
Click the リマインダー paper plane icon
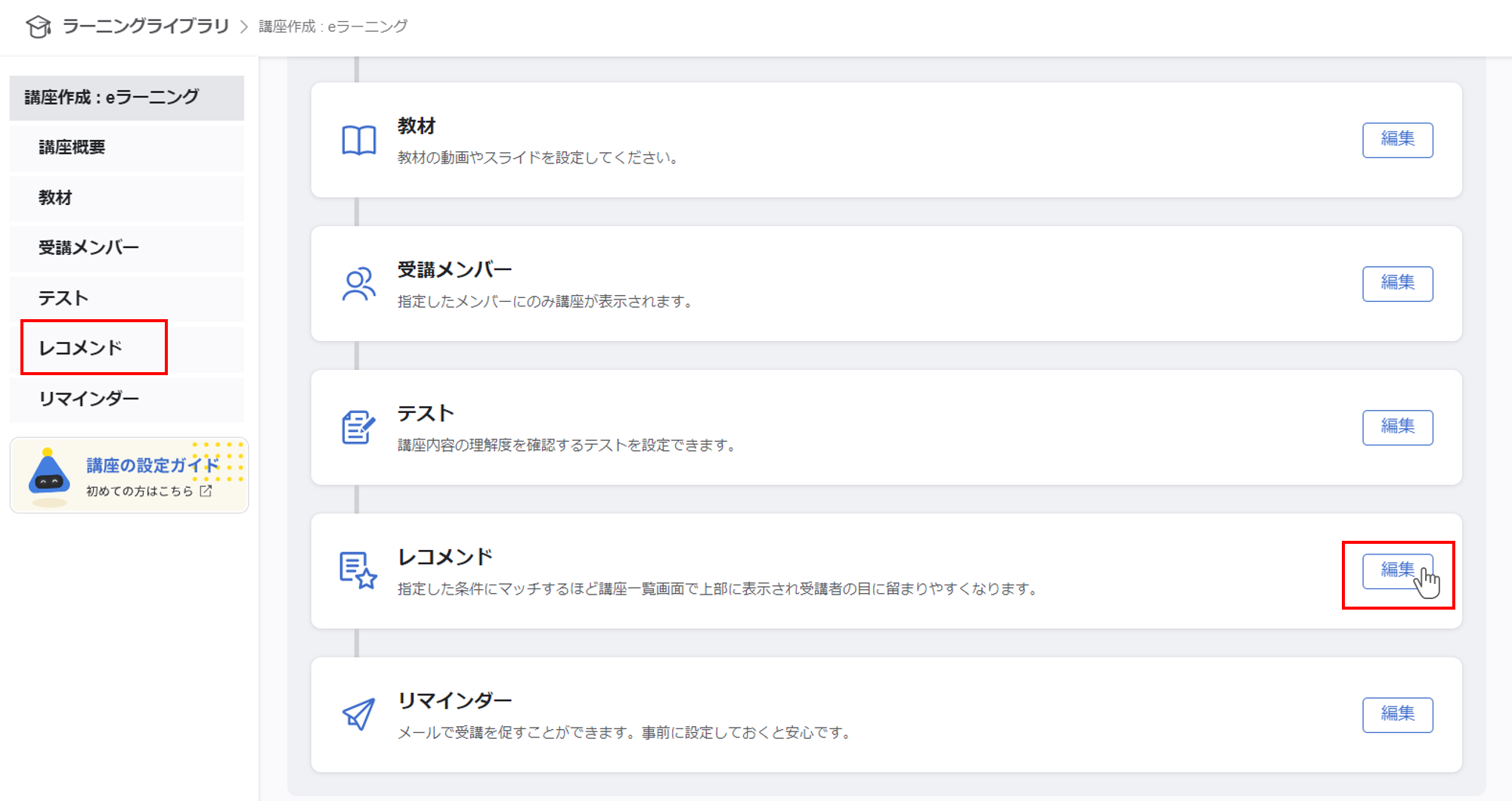pos(358,714)
